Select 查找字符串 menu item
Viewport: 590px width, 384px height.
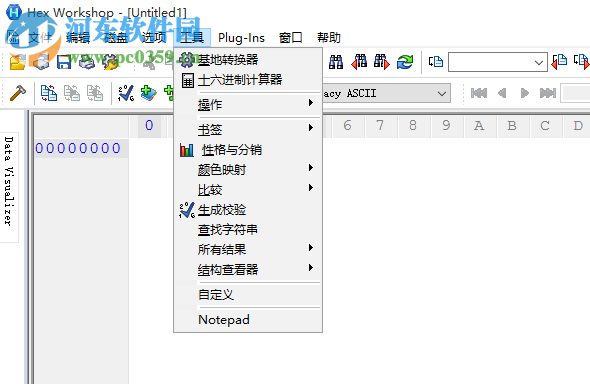coord(248,229)
